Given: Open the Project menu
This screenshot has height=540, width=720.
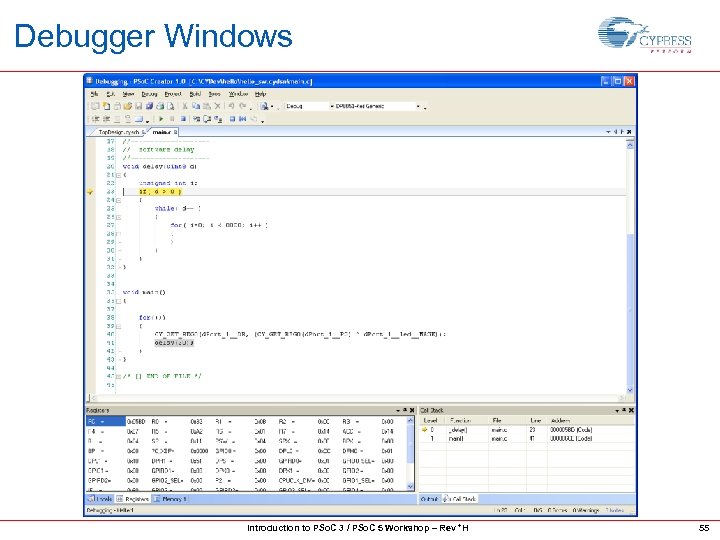Looking at the screenshot, I should 173,94.
